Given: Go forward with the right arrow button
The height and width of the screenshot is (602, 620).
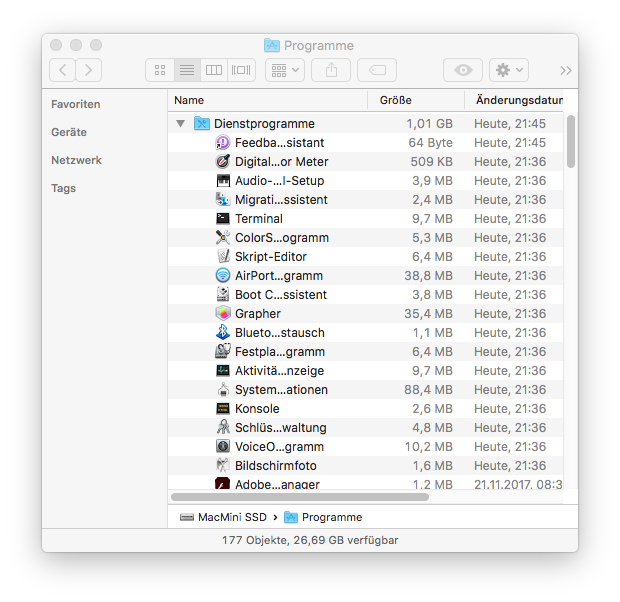Looking at the screenshot, I should pyautogui.click(x=89, y=70).
